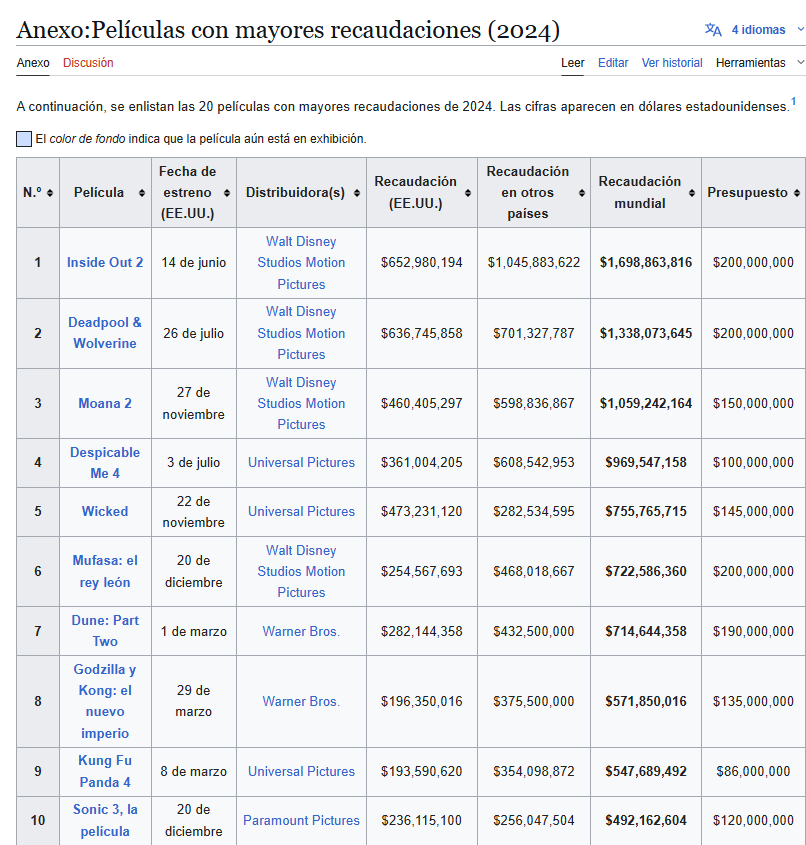Select the Leer tab
Screen dimensions: 806x845
(x=572, y=63)
